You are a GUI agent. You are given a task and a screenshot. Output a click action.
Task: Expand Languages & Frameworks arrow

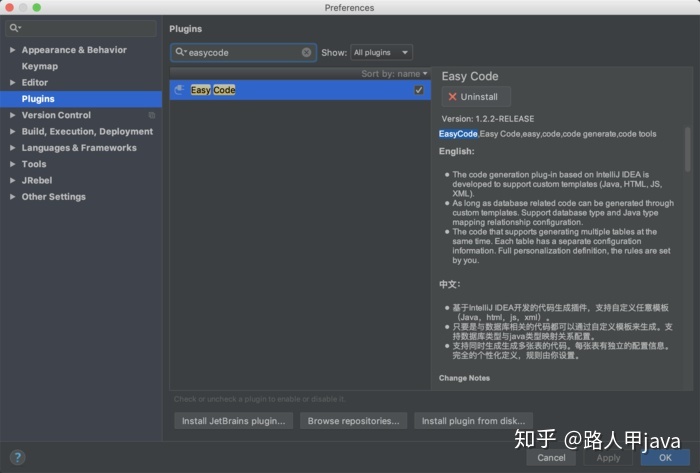pyautogui.click(x=12, y=148)
